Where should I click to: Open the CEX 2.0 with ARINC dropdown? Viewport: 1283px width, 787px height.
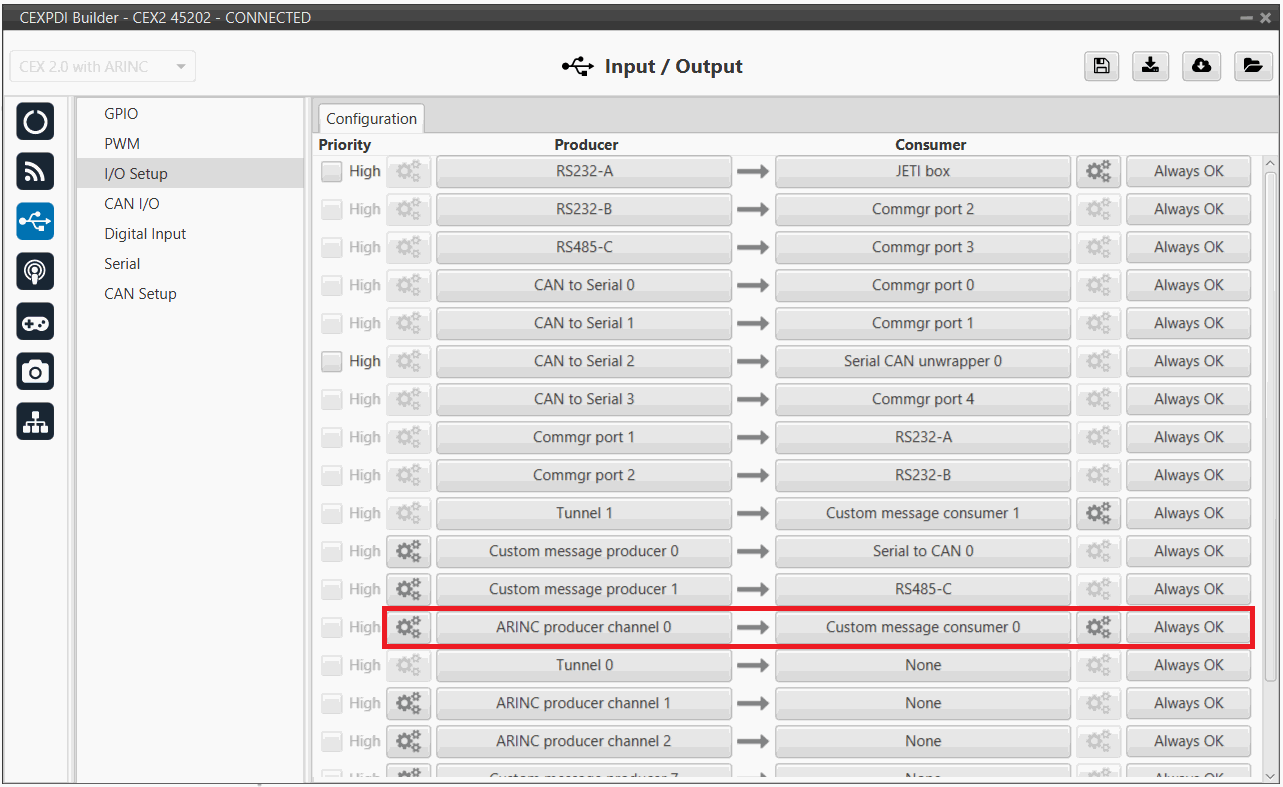click(103, 67)
